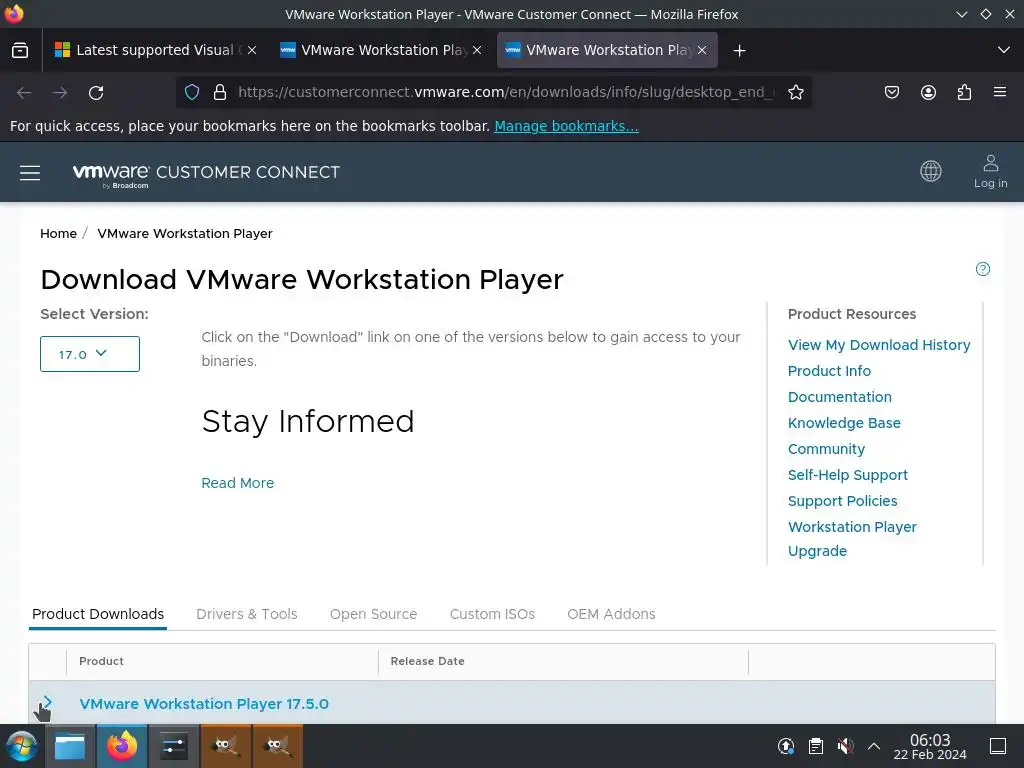The image size is (1024, 768).
Task: Click Firefox icon in taskbar
Action: pyautogui.click(x=122, y=746)
